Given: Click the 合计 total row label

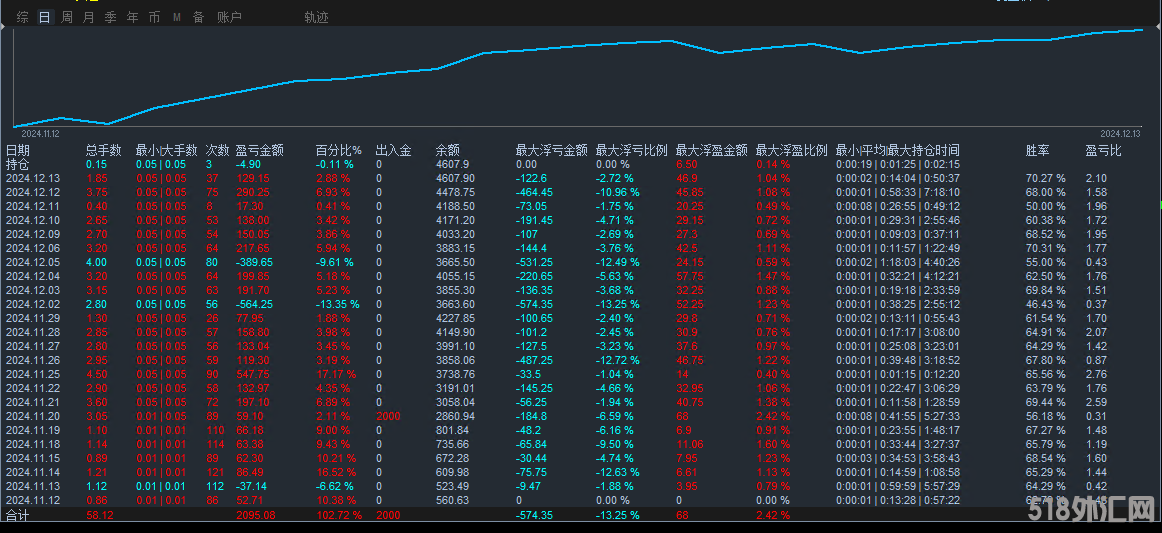Looking at the screenshot, I should coord(18,516).
